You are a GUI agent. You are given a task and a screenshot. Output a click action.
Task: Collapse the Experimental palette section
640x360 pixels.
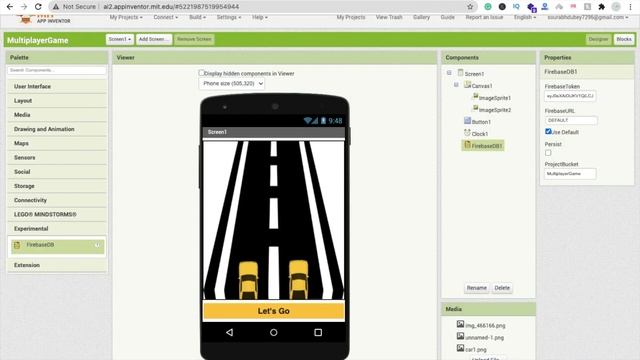(x=57, y=229)
